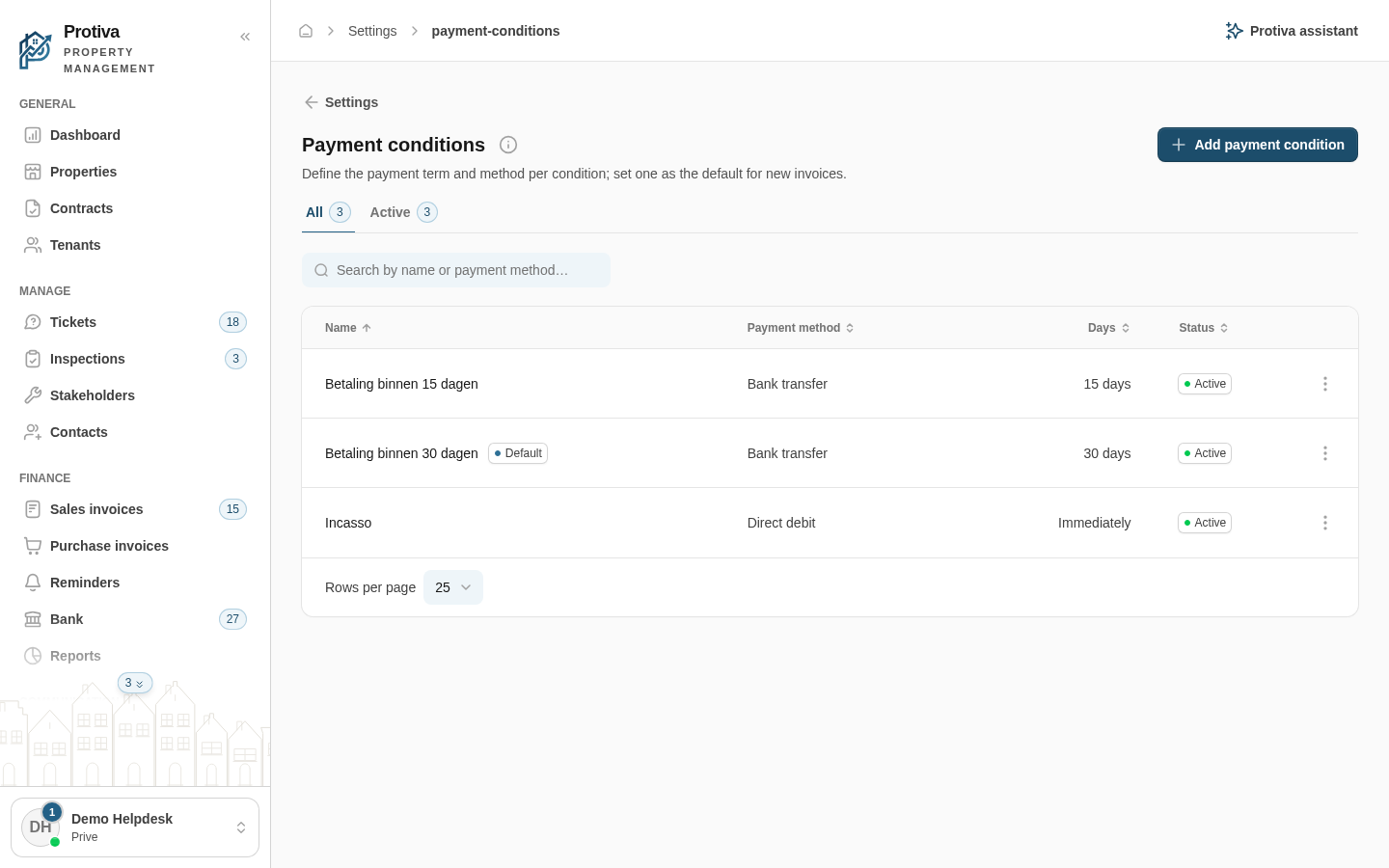Image resolution: width=1389 pixels, height=868 pixels.
Task: Open actions menu for Betaling binnen 30 dagen
Action: [1325, 453]
